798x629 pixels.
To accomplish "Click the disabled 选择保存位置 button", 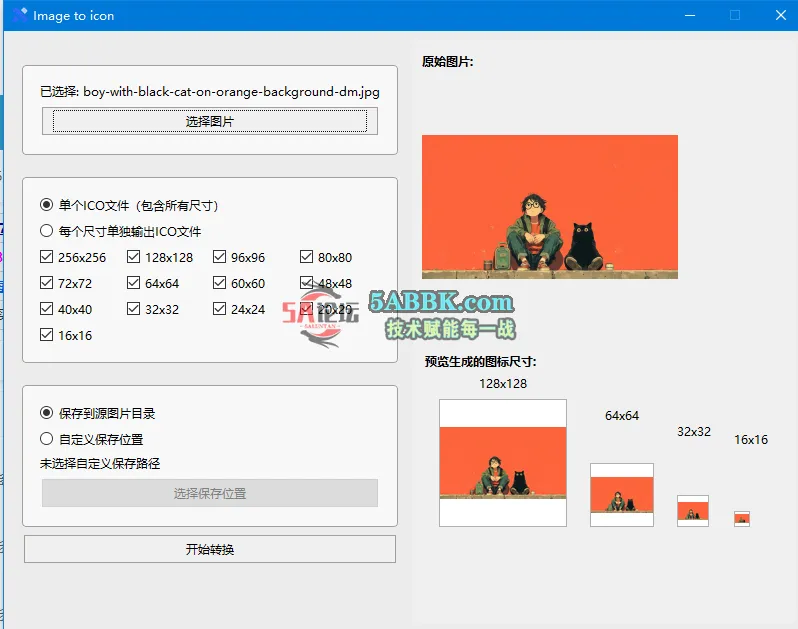I will point(210,493).
